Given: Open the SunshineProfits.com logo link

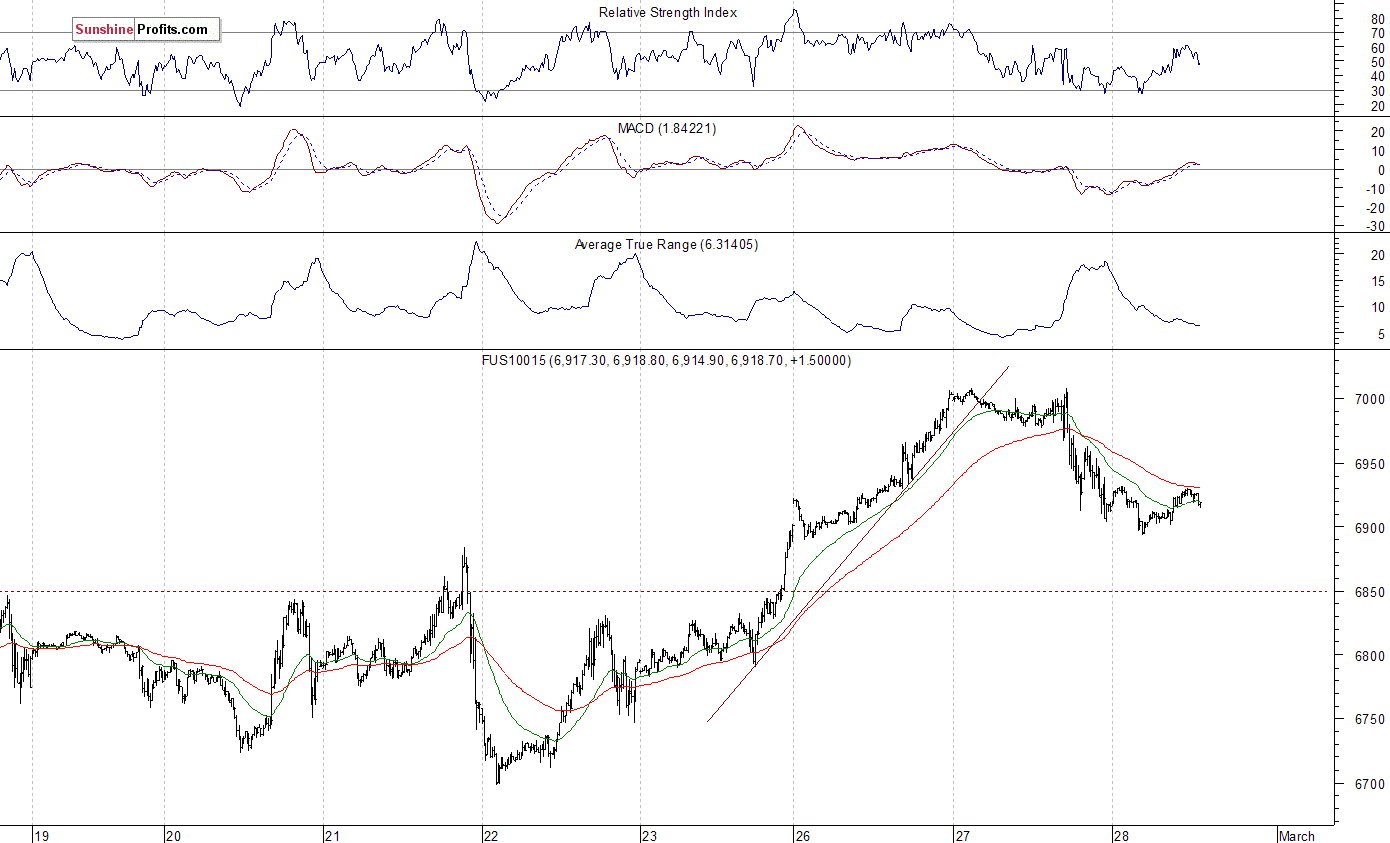Looking at the screenshot, I should tap(145, 30).
